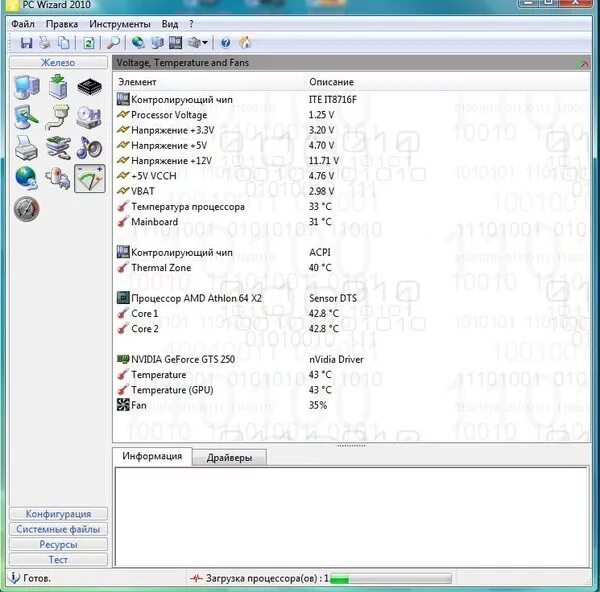Select the Voltage and Temperature gauge icon

pos(90,178)
